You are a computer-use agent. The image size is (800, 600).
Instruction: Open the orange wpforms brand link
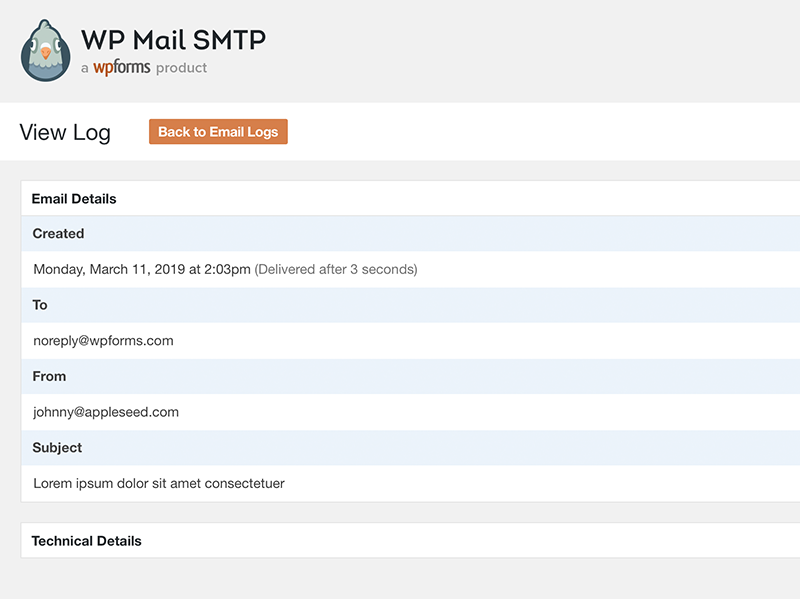[x=122, y=68]
